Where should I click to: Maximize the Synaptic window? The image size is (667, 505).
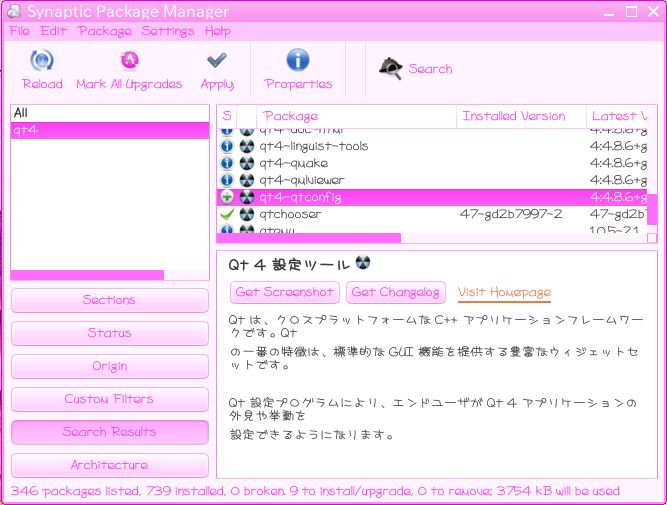(x=631, y=11)
